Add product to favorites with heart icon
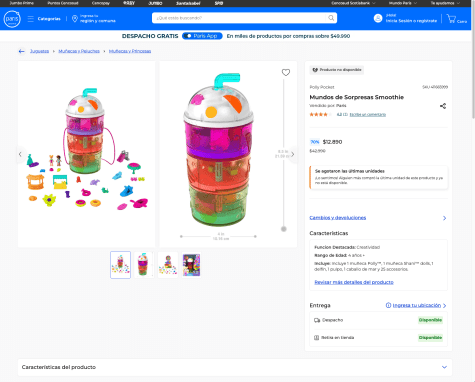 pyautogui.click(x=286, y=72)
